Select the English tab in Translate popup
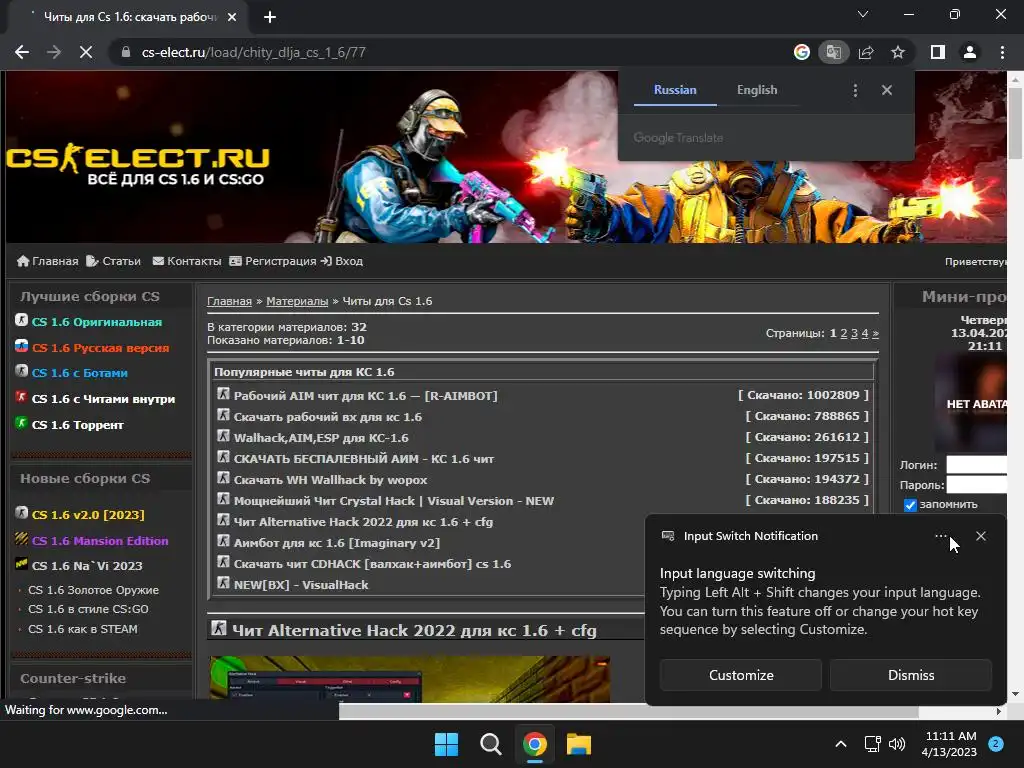This screenshot has height=768, width=1024. (x=757, y=90)
